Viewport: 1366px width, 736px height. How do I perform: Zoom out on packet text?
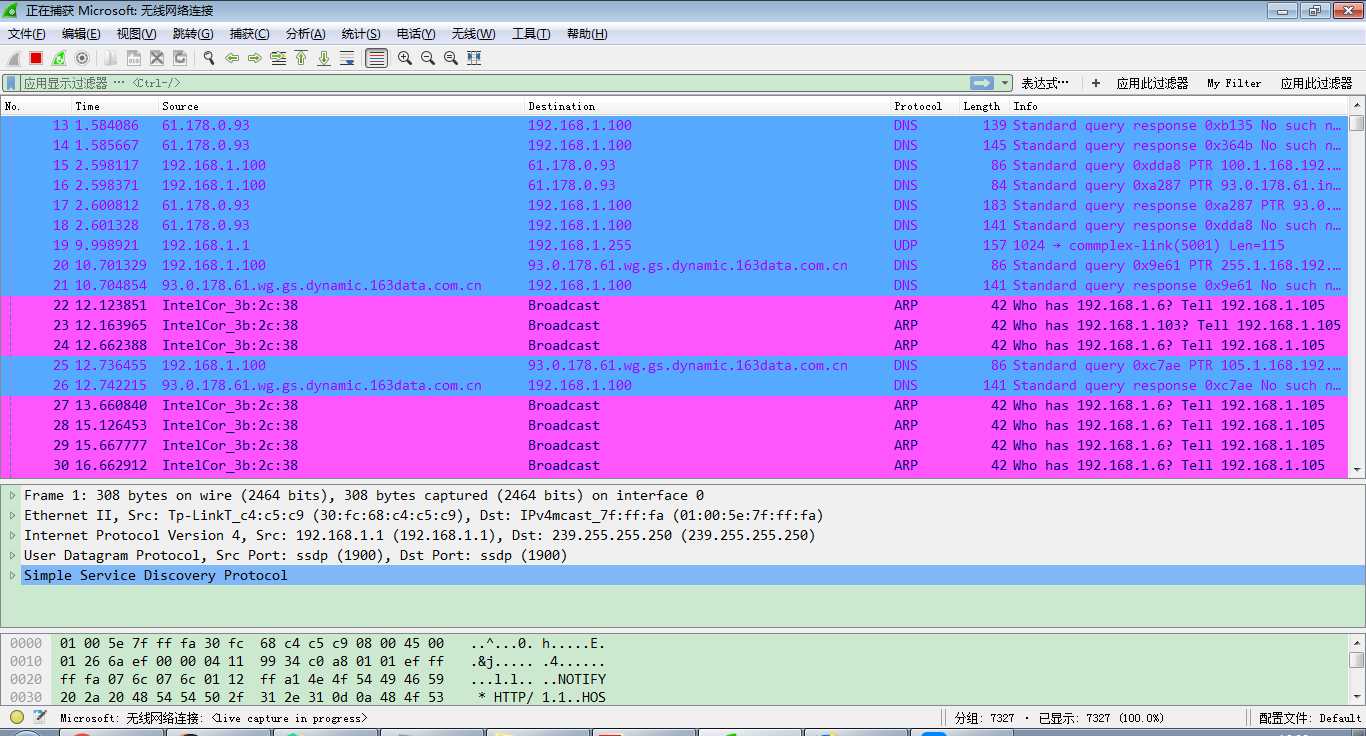click(x=428, y=58)
